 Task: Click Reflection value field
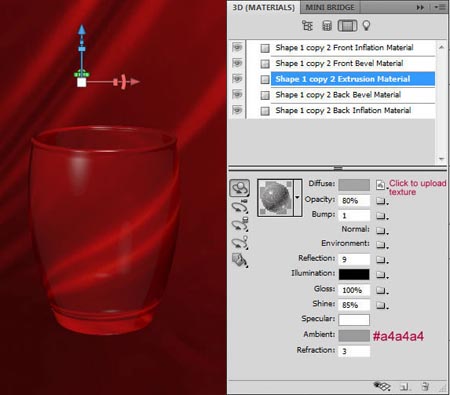tap(354, 259)
